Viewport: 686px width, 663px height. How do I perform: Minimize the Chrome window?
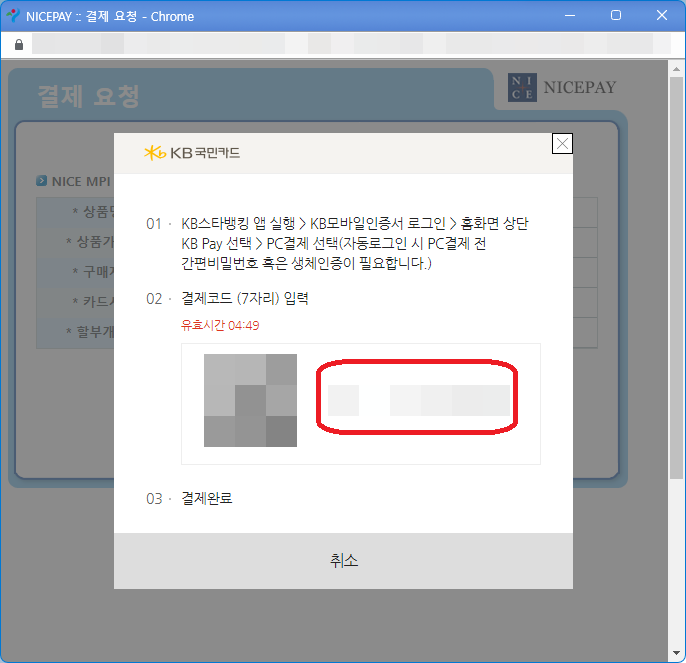[570, 16]
